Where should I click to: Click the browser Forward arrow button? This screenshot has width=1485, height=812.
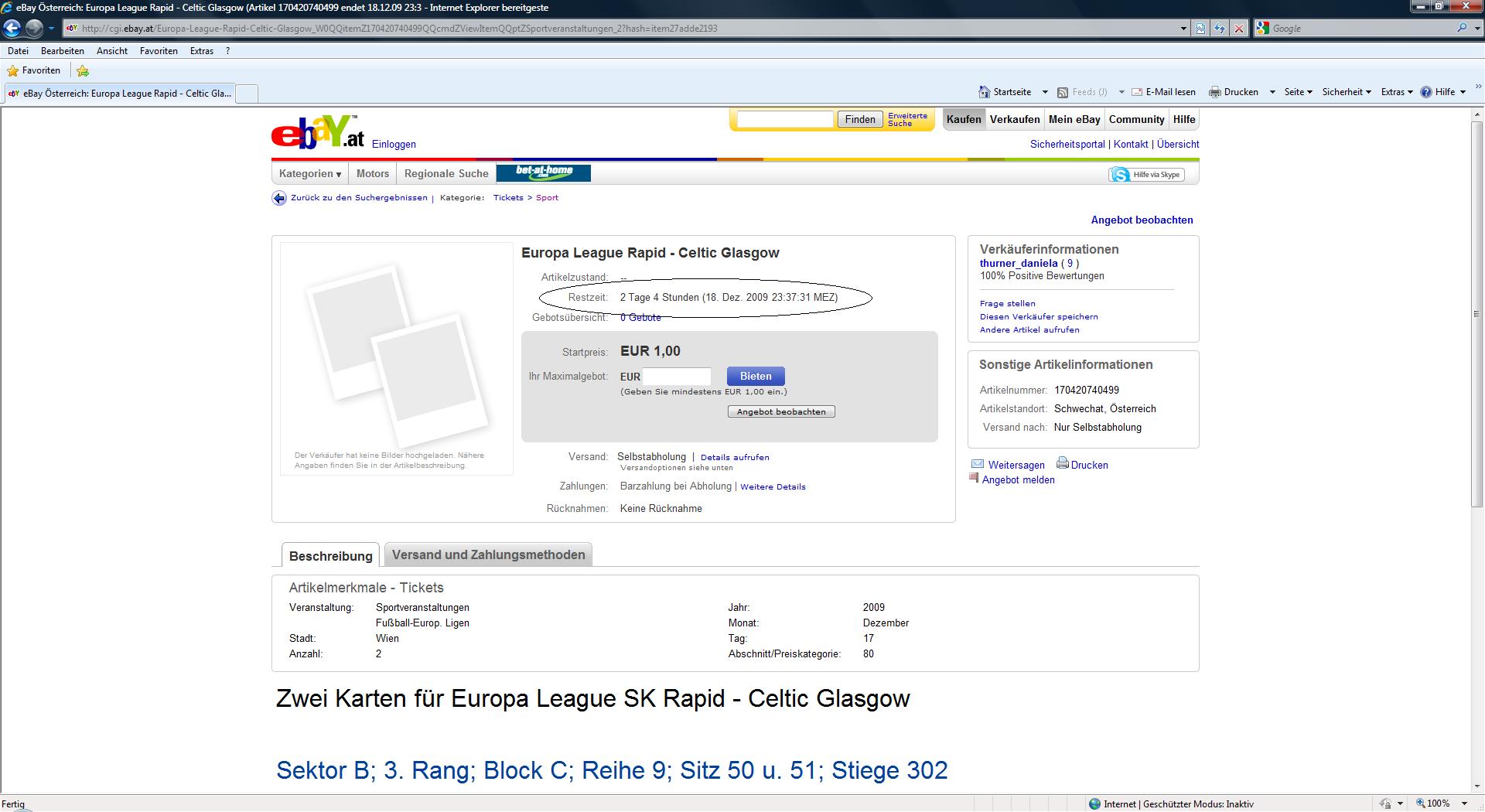[x=34, y=29]
